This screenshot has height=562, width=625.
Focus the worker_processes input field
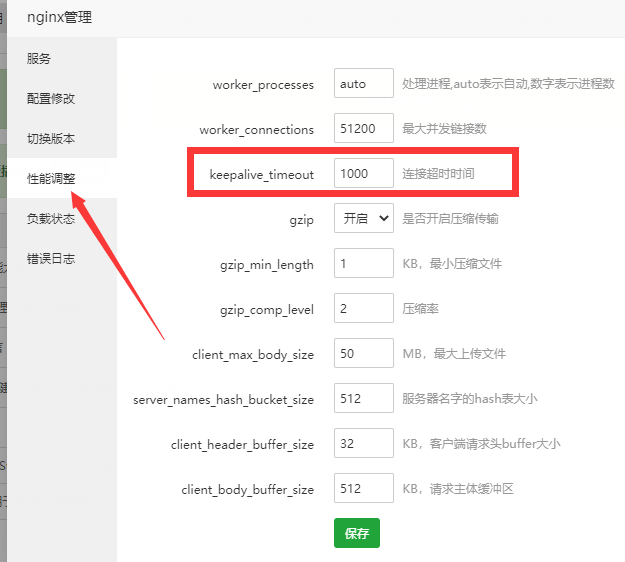point(364,84)
